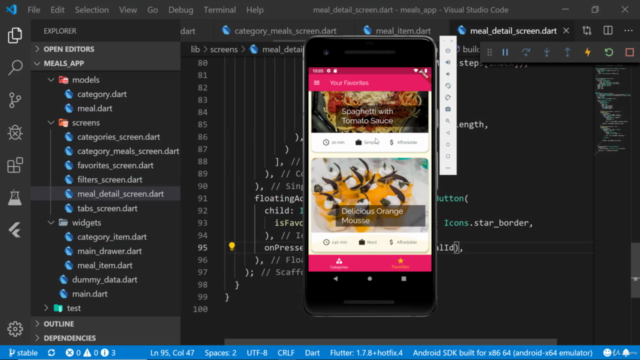Open the Manage settings gear
The image size is (640, 360).
coord(15,329)
